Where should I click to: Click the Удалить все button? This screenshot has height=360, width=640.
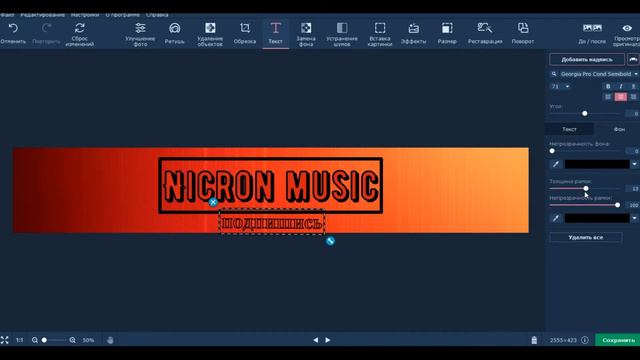(x=586, y=237)
